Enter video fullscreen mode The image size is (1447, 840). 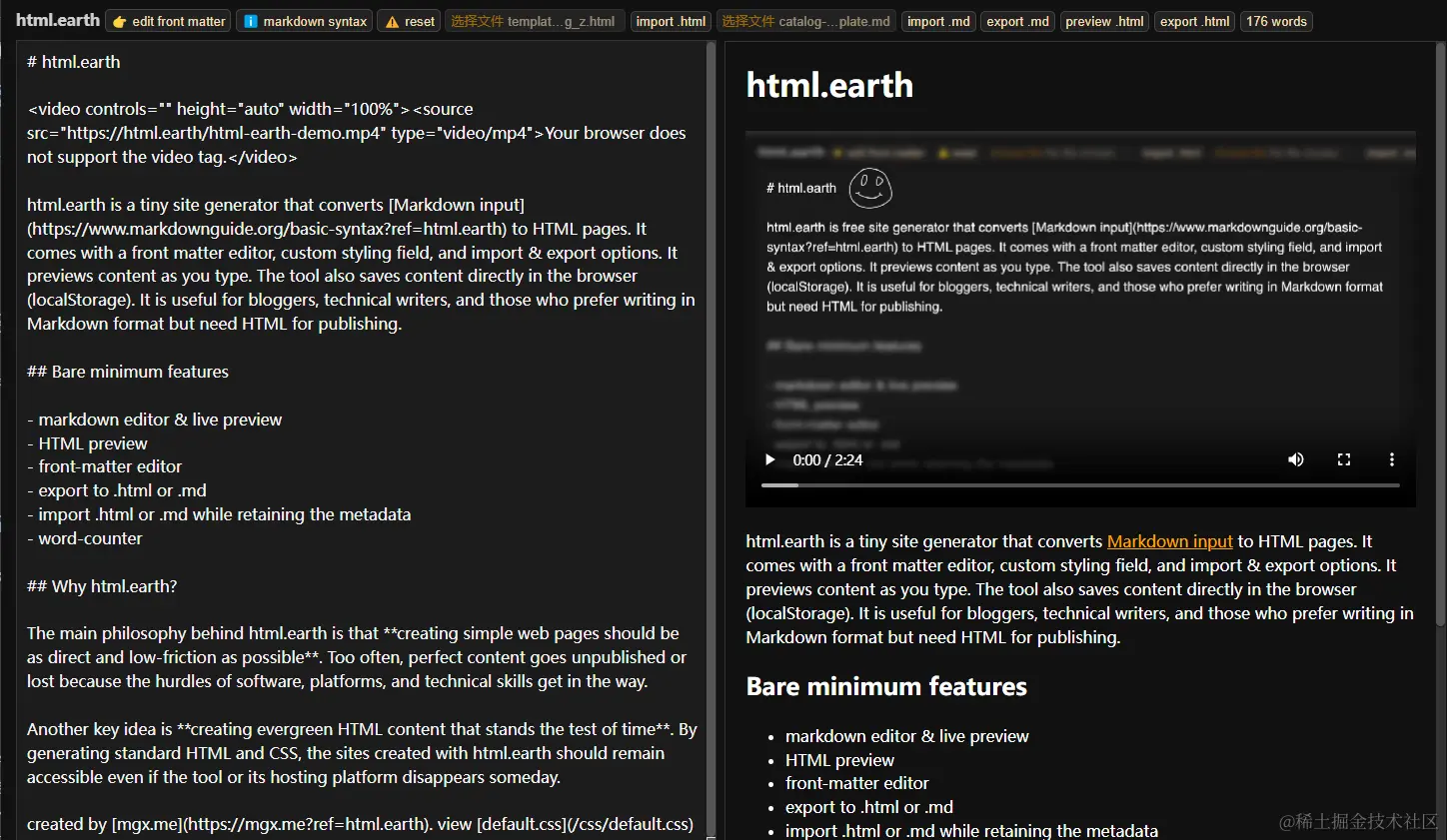[x=1343, y=459]
